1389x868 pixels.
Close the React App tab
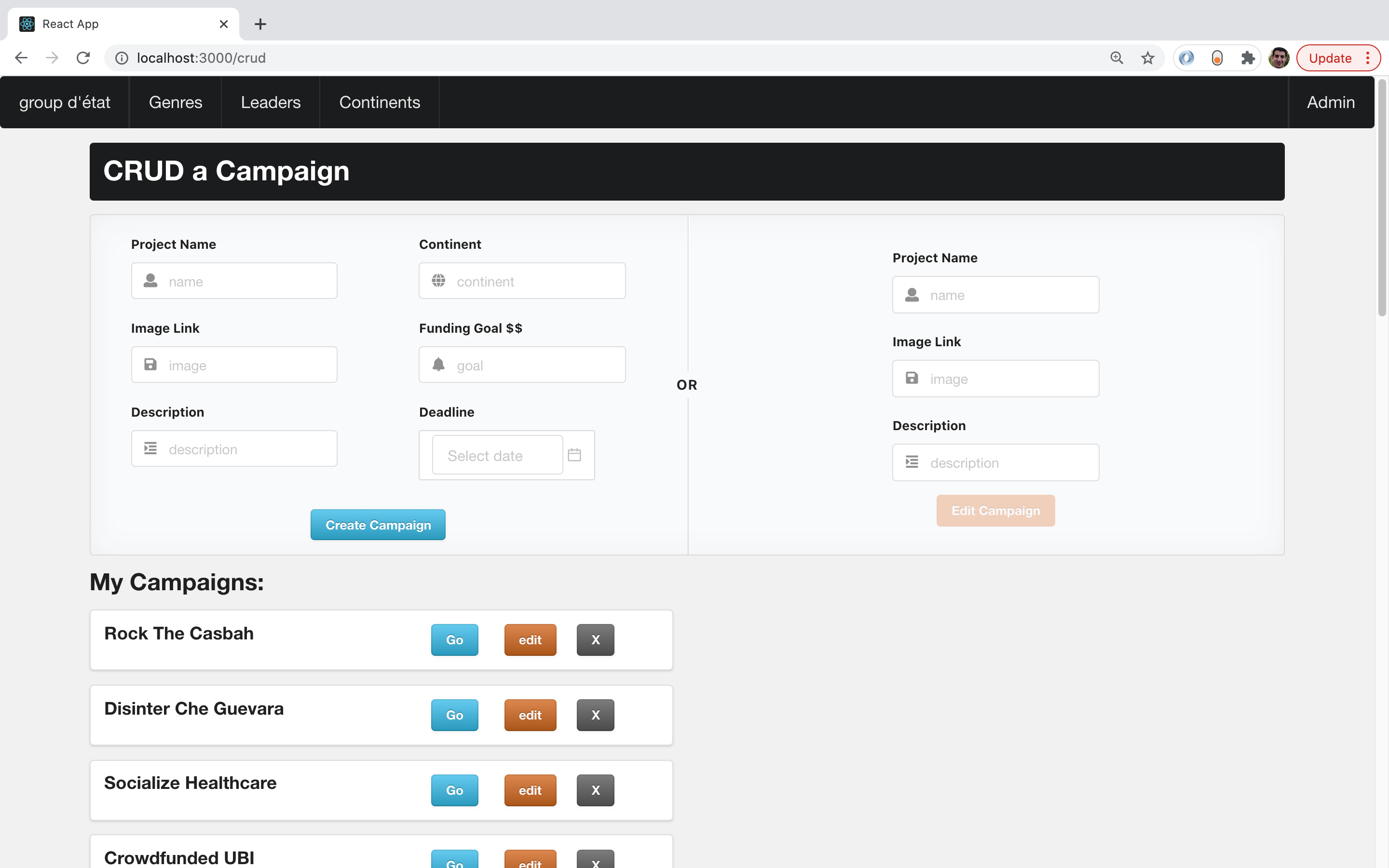[224, 24]
